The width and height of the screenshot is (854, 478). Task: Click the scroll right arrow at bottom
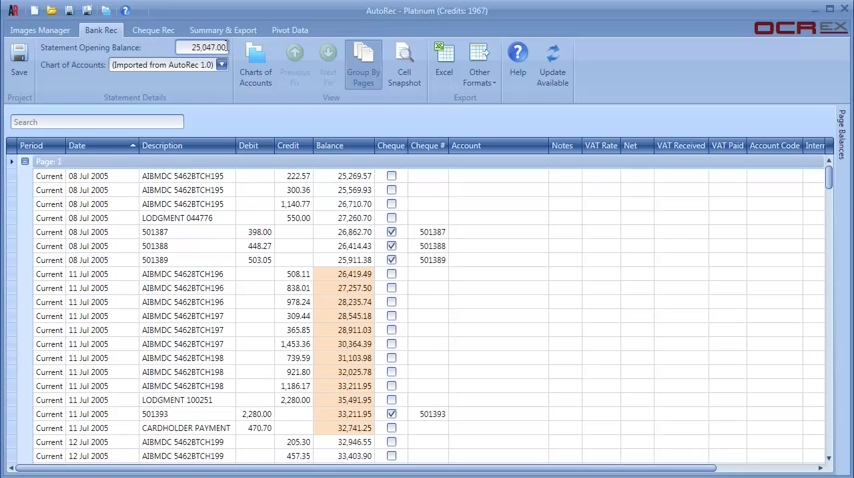[x=821, y=468]
